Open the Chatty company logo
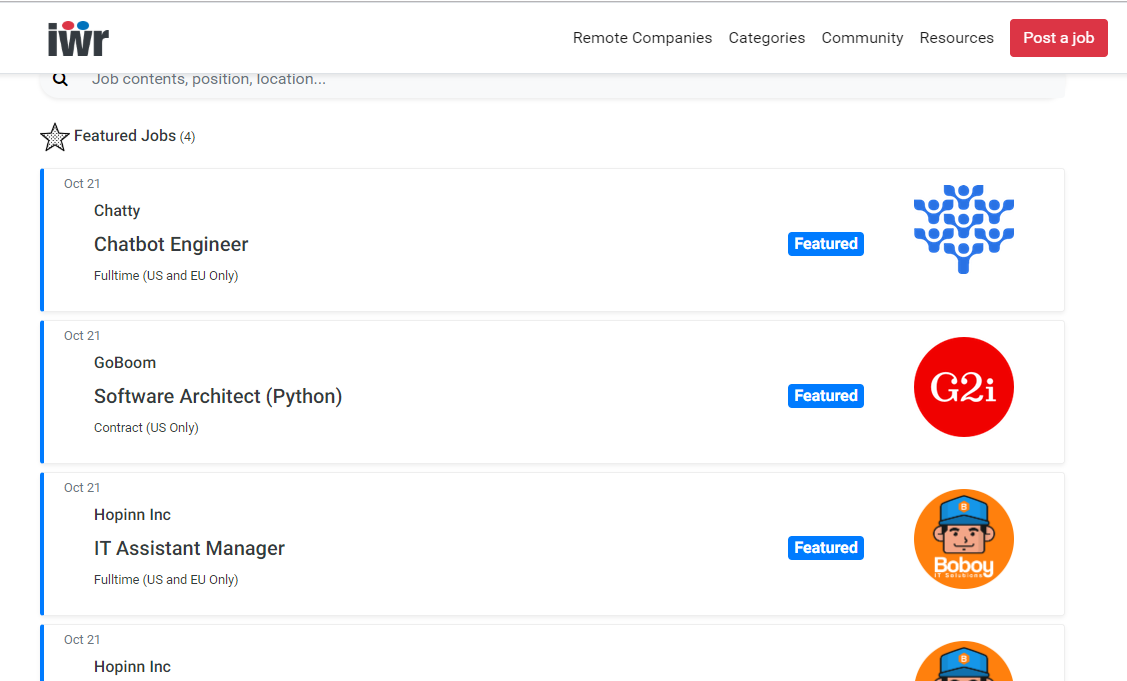The height and width of the screenshot is (681, 1127). click(964, 229)
